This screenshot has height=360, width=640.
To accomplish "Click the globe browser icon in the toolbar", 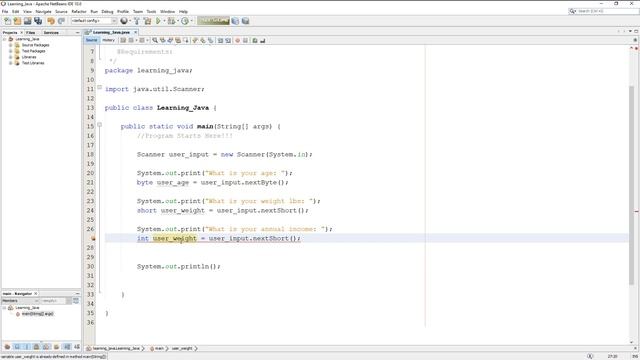I will point(124,21).
